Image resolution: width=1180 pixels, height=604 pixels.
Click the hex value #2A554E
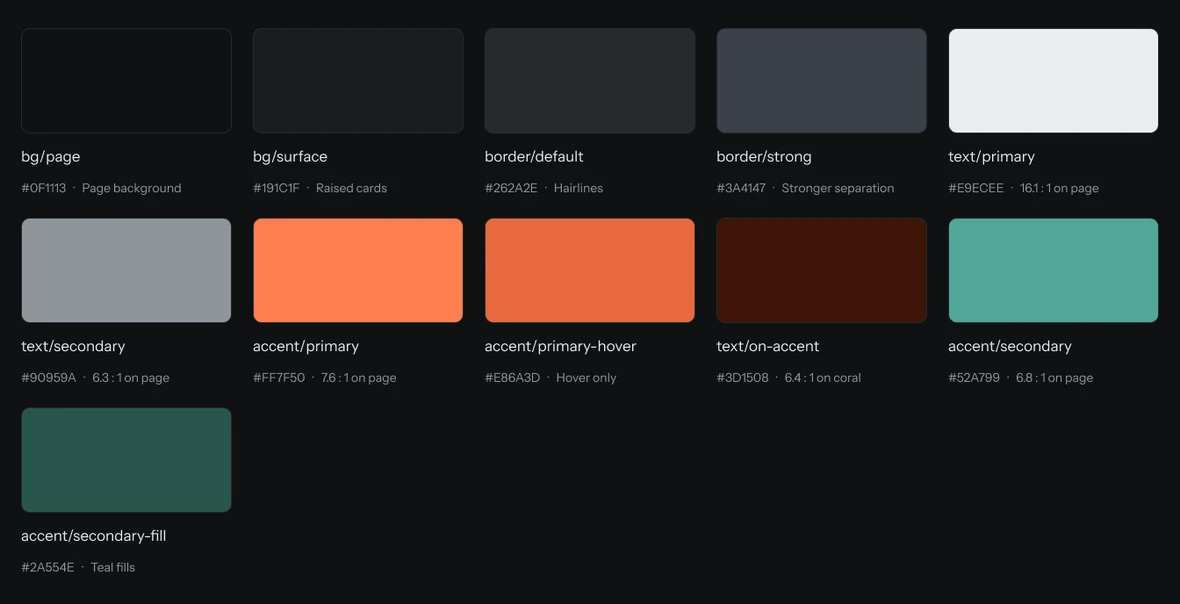[x=47, y=567]
